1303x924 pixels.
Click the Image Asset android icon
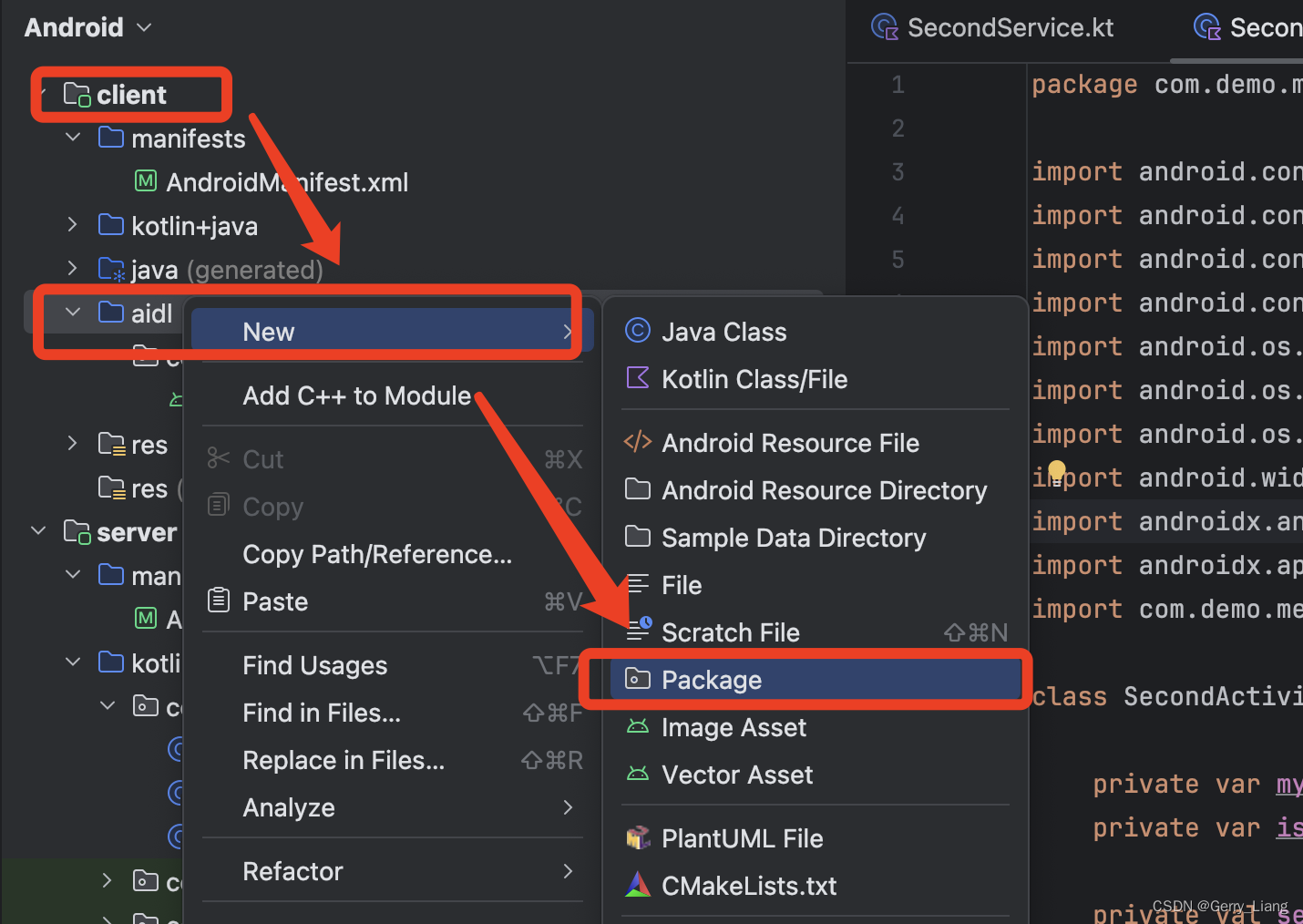638,726
